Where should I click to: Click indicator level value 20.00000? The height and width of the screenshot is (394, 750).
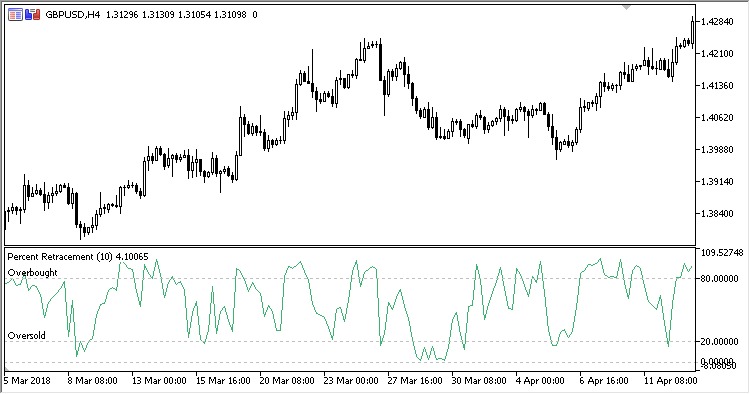pos(719,341)
